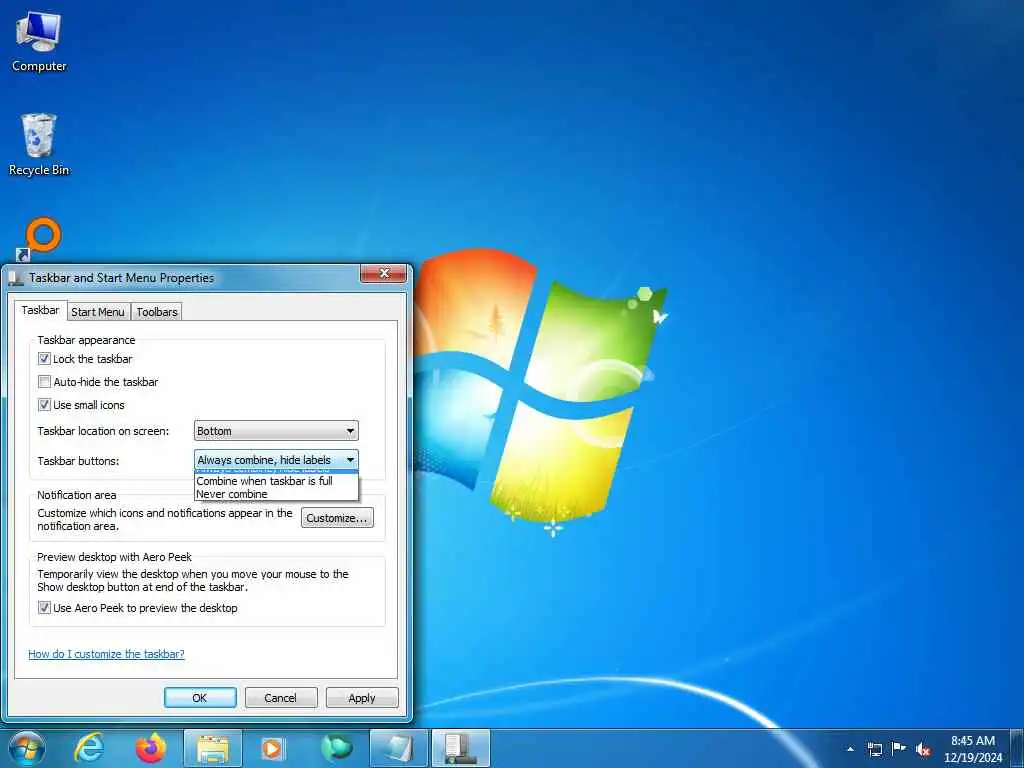The width and height of the screenshot is (1024, 768).
Task: Open Windows Explorer folder taskbar icon
Action: tap(213, 748)
